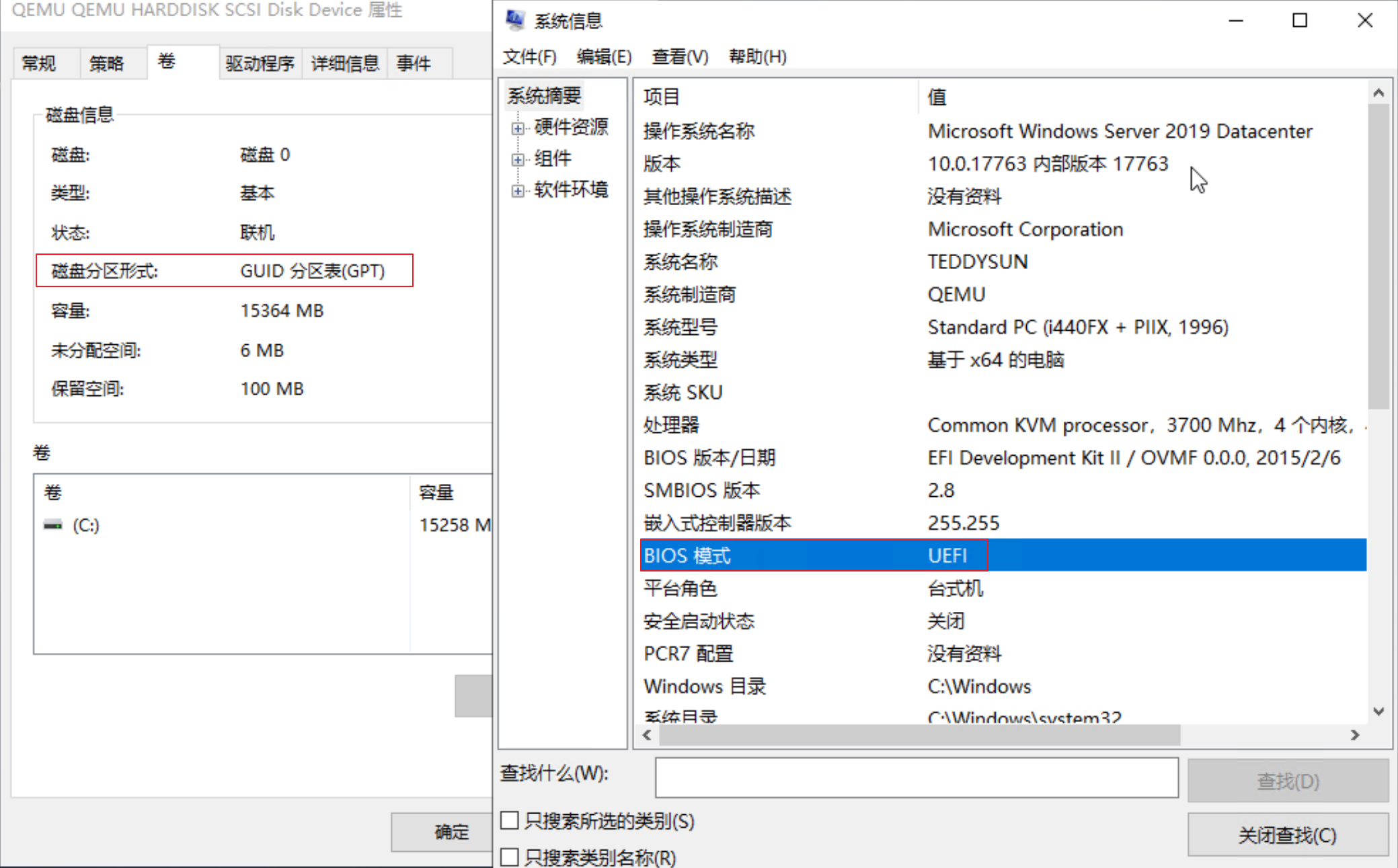Open the 文件 menu

coord(529,56)
